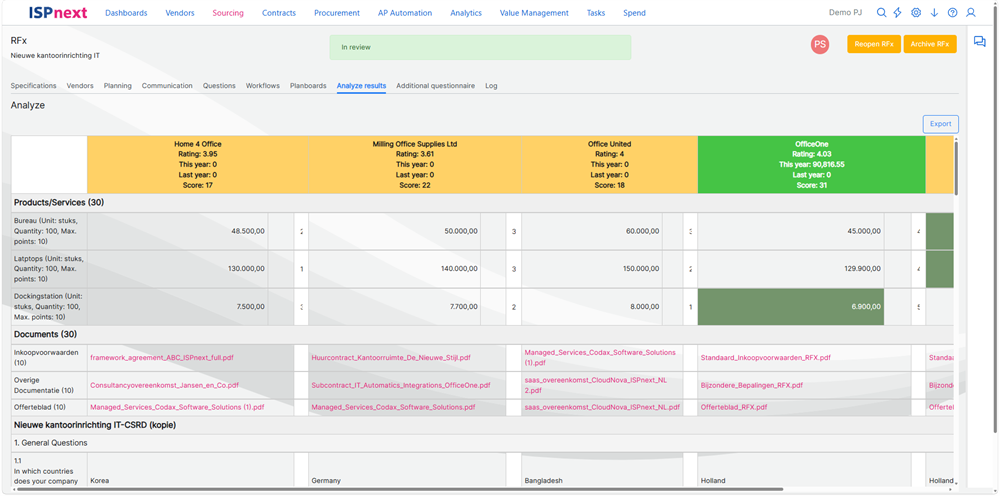This screenshot has width=1000, height=496.
Task: Click the PS user avatar
Action: click(x=820, y=45)
